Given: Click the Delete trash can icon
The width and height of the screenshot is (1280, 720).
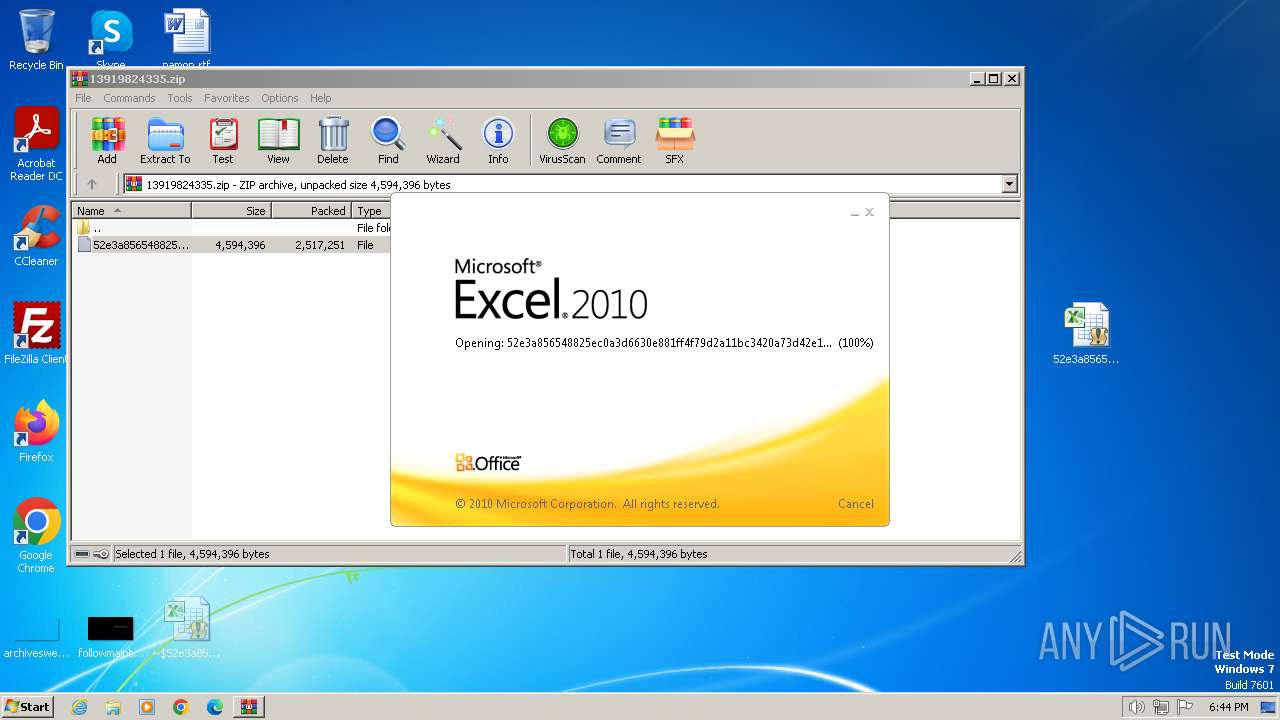Looking at the screenshot, I should (x=333, y=140).
